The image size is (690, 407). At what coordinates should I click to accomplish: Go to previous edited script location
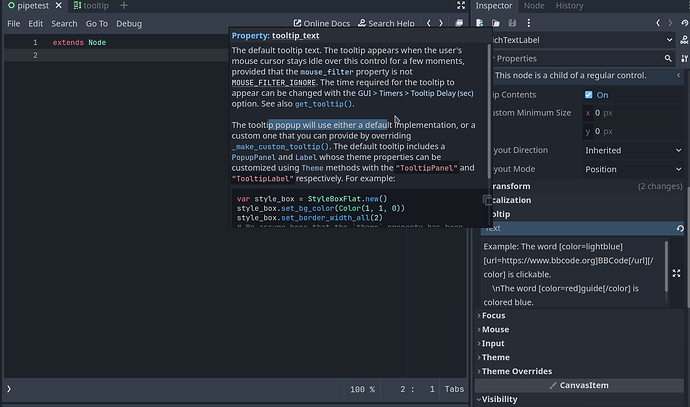429,23
